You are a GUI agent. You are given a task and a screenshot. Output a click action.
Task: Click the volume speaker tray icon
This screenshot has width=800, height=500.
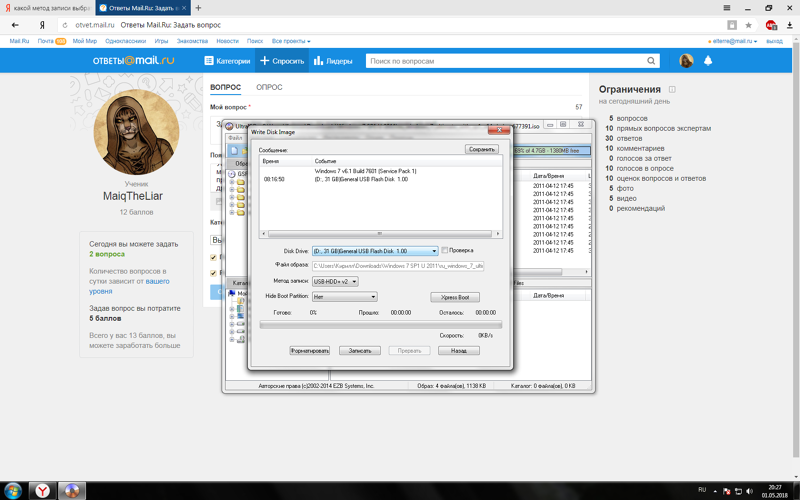tap(749, 491)
